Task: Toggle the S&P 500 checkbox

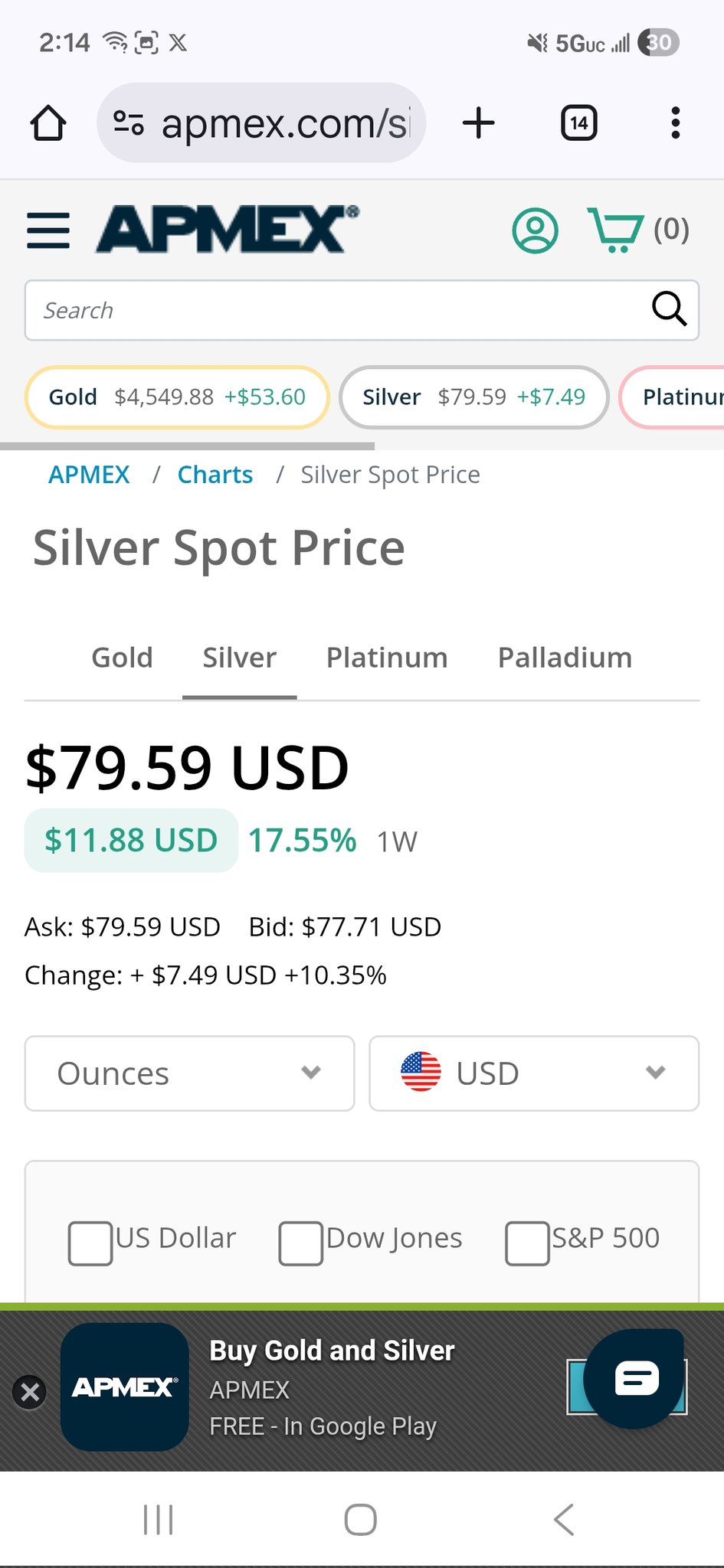Action: (x=527, y=1243)
